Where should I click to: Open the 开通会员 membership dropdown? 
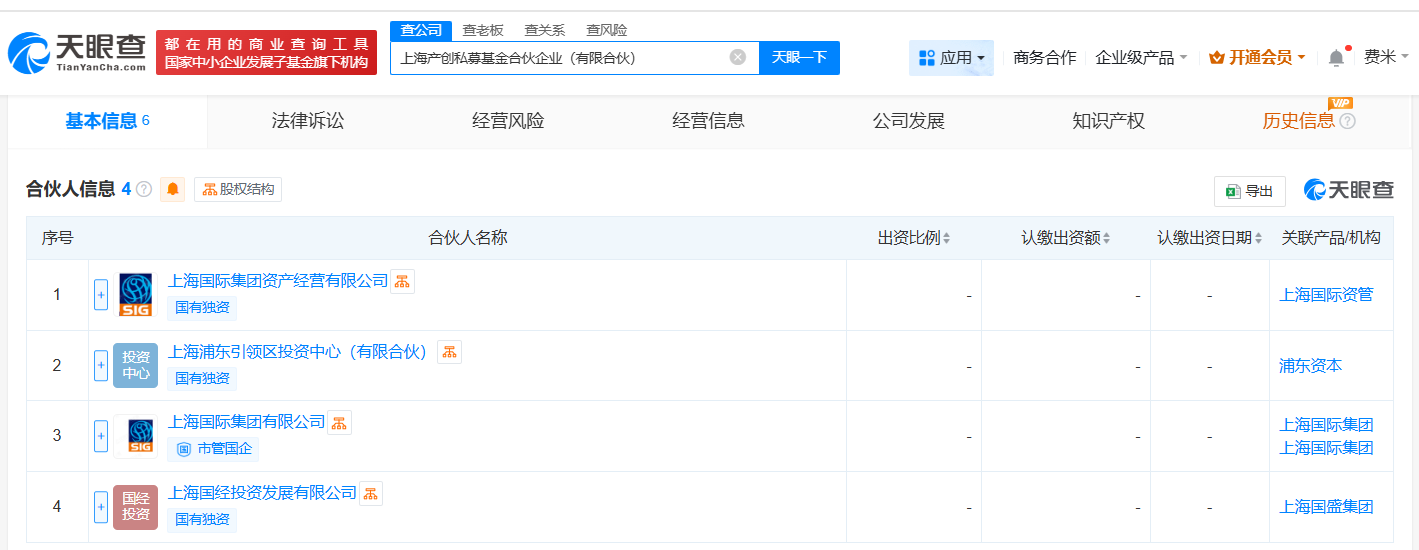1257,58
